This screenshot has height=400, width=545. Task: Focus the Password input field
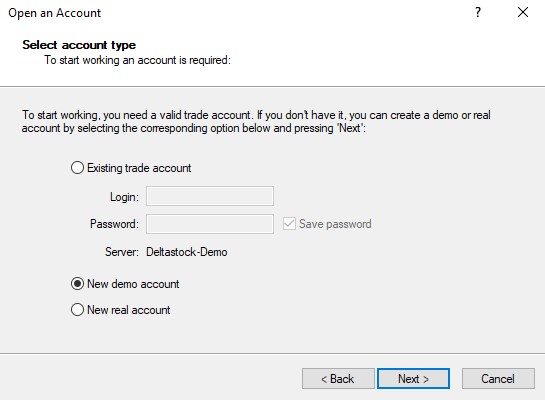pos(210,224)
